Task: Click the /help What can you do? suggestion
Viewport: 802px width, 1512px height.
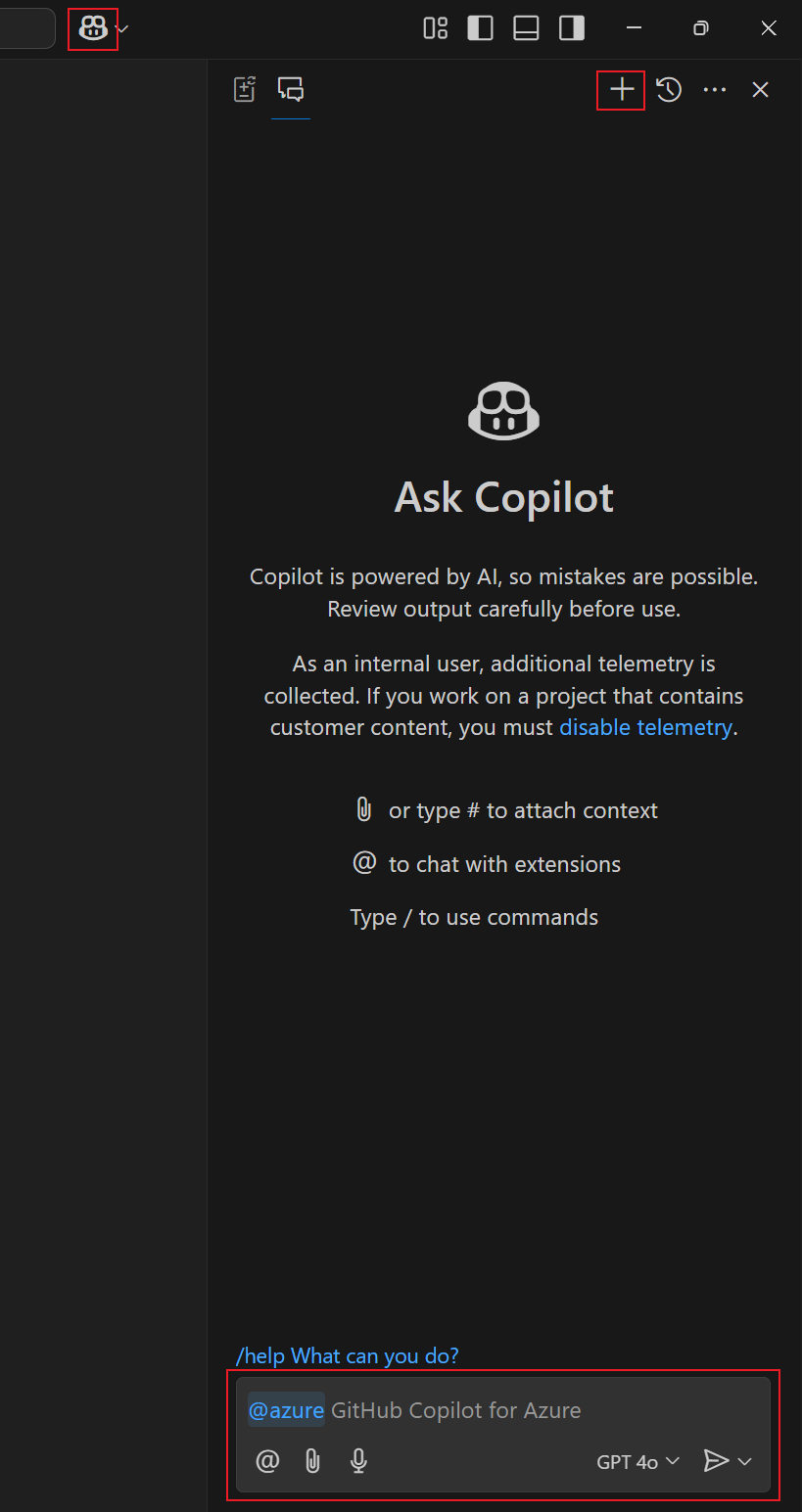Action: (347, 1355)
